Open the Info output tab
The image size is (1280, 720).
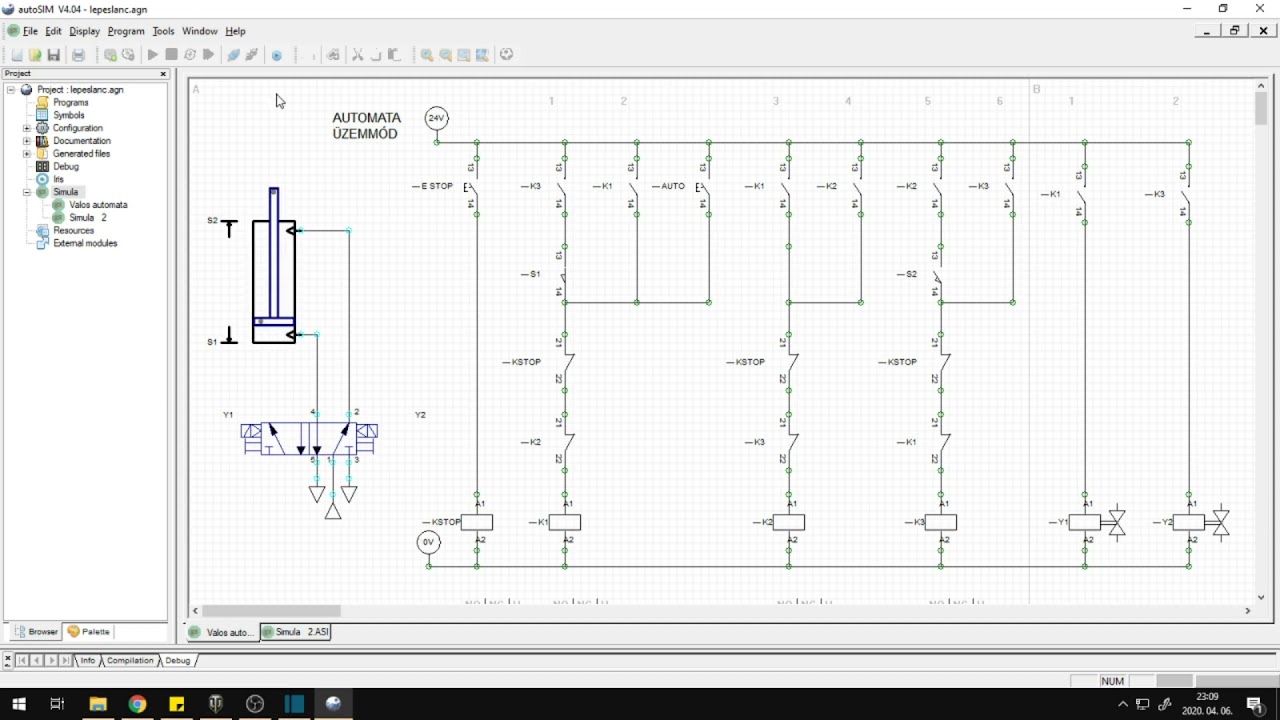[88, 661]
